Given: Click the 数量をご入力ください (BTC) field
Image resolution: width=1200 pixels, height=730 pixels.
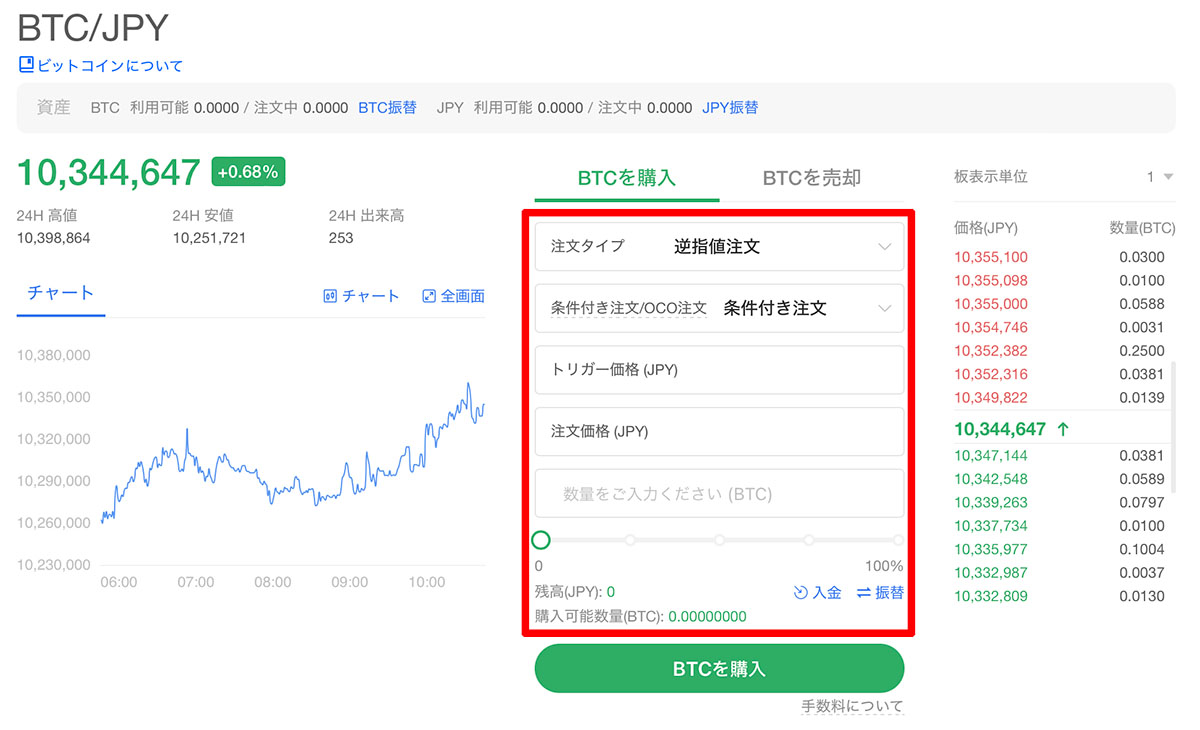Looking at the screenshot, I should [x=720, y=494].
